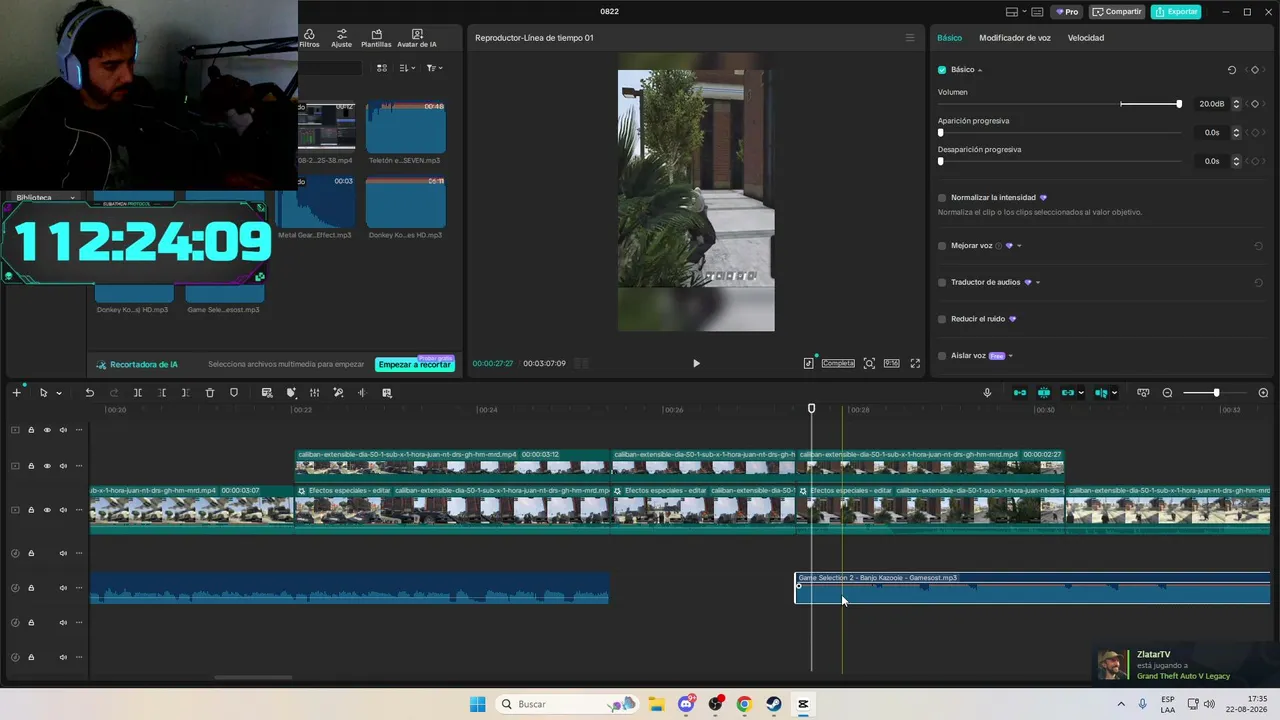The image size is (1280, 720).
Task: Click the Volumen 20.0dB value field
Action: click(x=1211, y=104)
